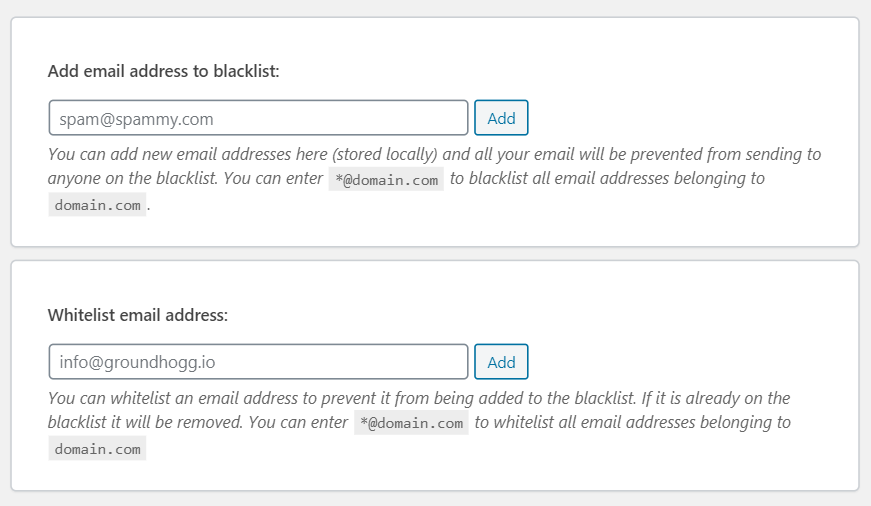This screenshot has height=506, width=871.
Task: Click domain.com code under blacklist description
Action: 97,205
